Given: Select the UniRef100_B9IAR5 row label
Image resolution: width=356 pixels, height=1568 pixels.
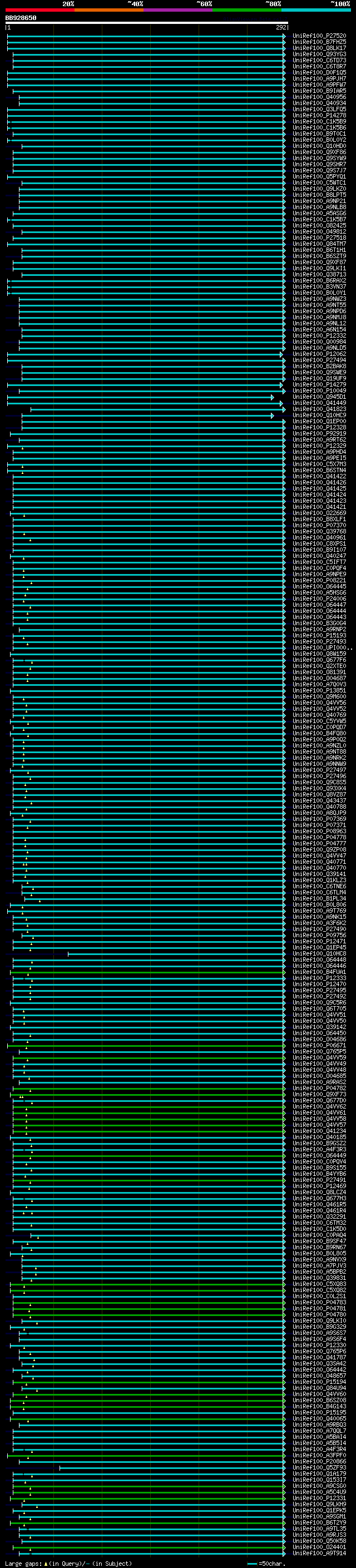Looking at the screenshot, I should point(319,91).
